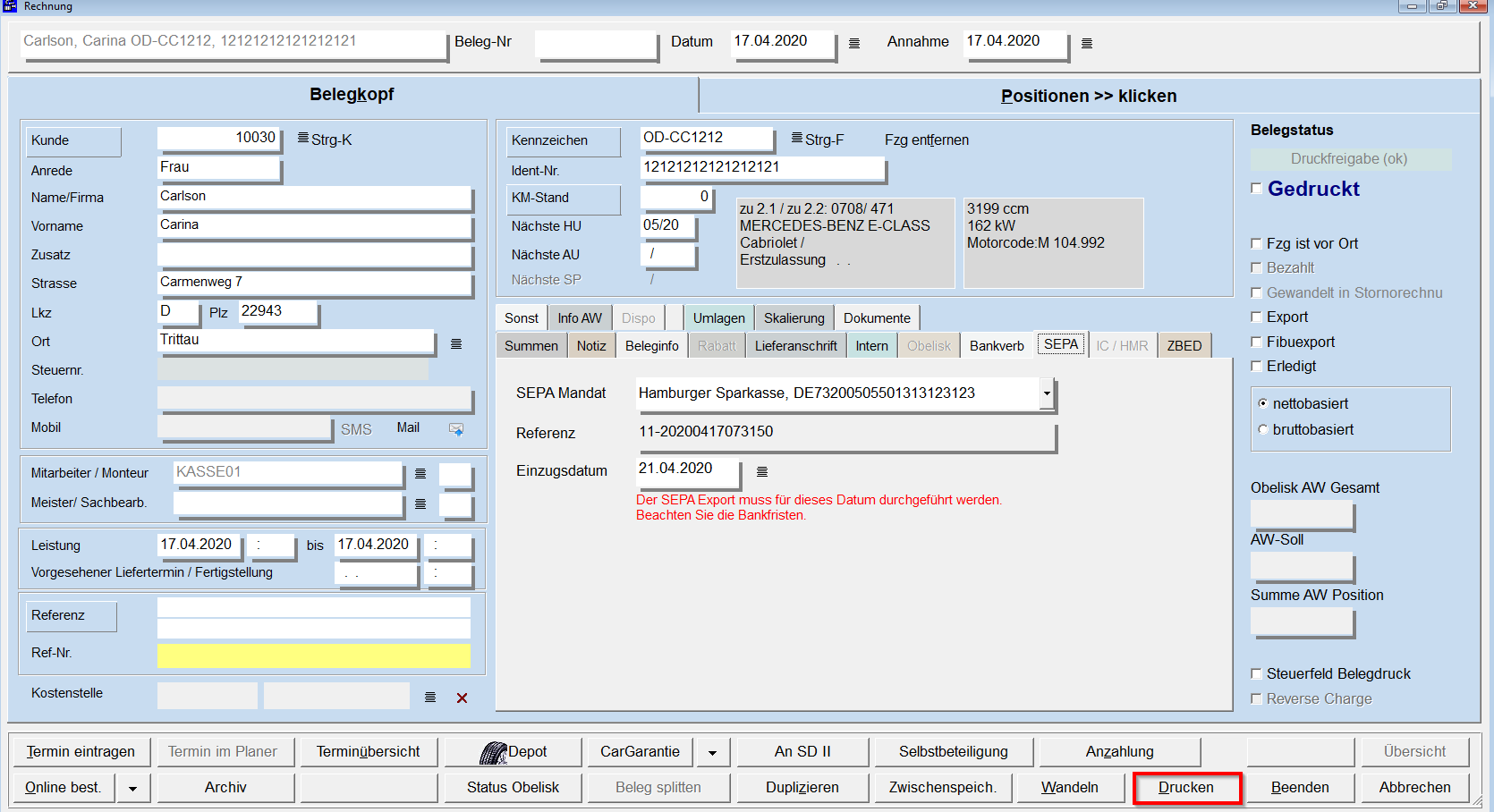Click the SEPA Referenz field

845,435
